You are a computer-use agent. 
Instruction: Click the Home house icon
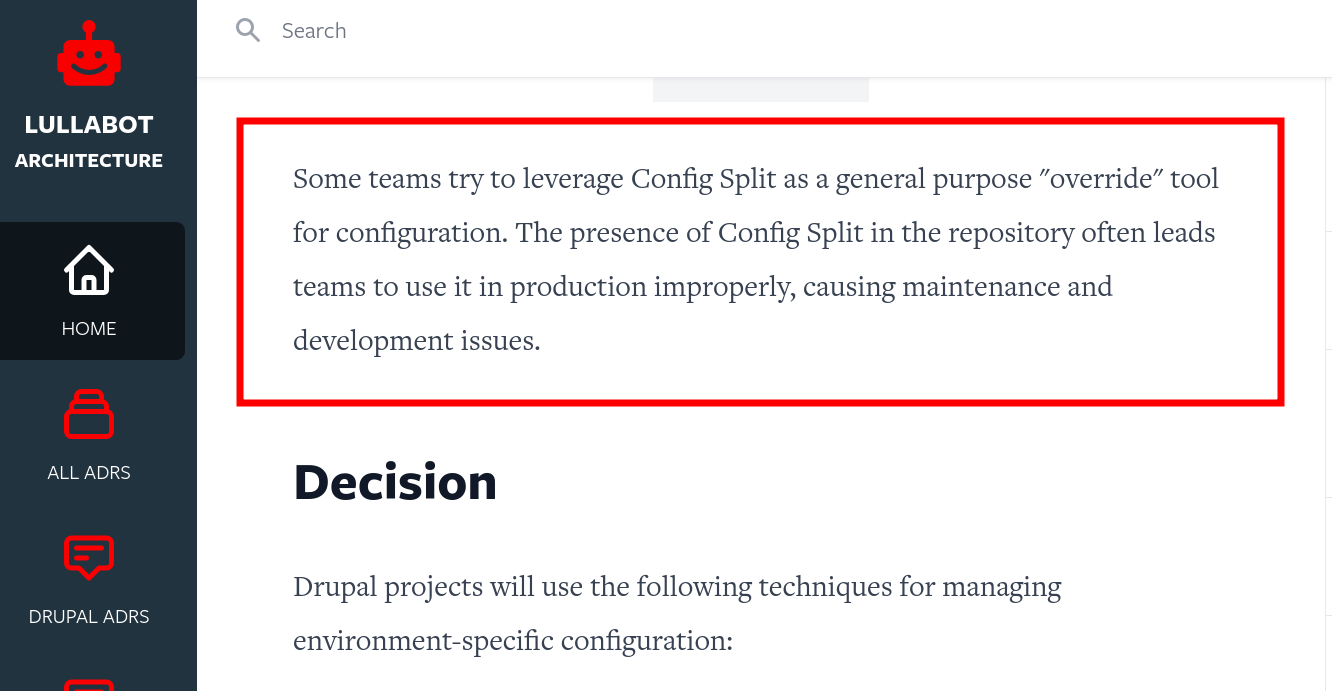click(89, 270)
